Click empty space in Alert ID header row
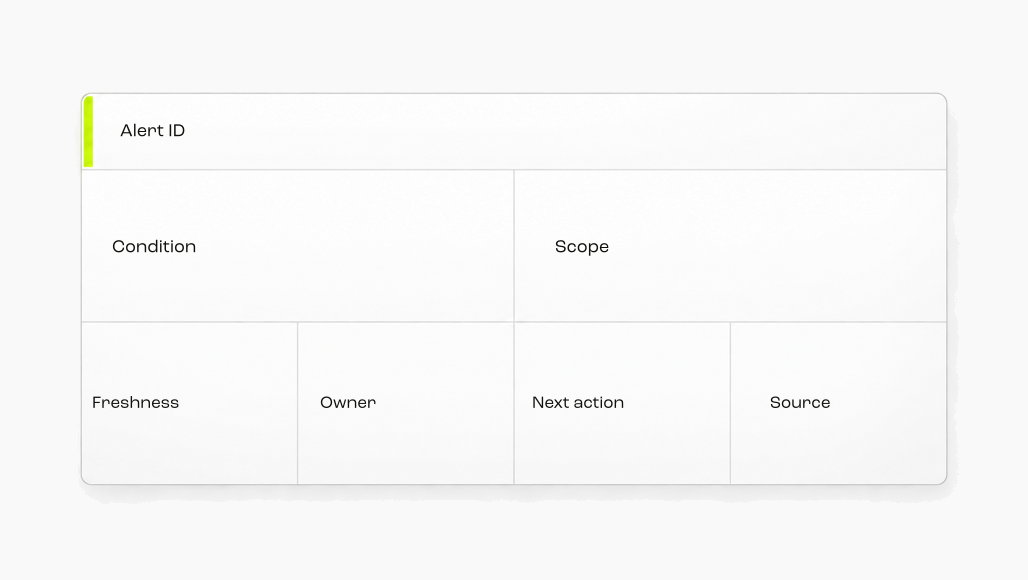This screenshot has height=580, width=1028. tap(564, 131)
